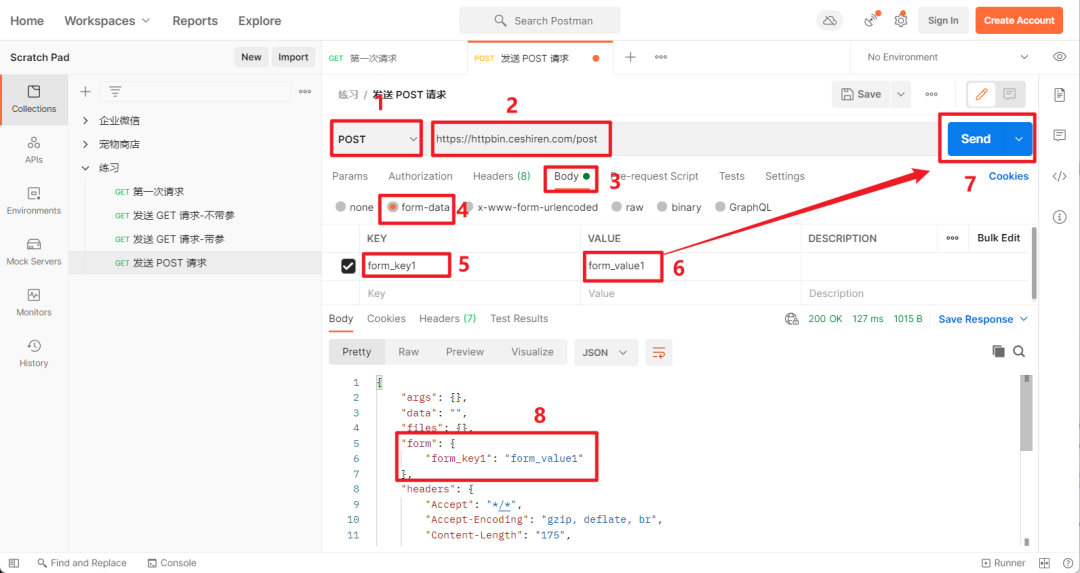Image resolution: width=1080 pixels, height=573 pixels.
Task: Toggle sidebar icon at bottom left
Action: (14, 563)
